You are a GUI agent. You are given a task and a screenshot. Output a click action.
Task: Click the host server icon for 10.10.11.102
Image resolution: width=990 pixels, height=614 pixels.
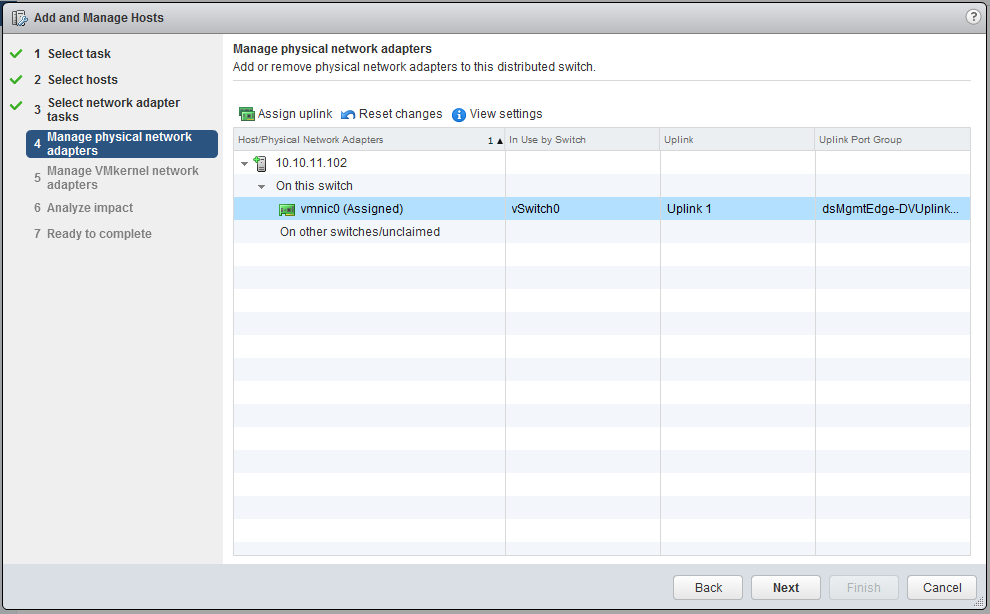tap(261, 163)
